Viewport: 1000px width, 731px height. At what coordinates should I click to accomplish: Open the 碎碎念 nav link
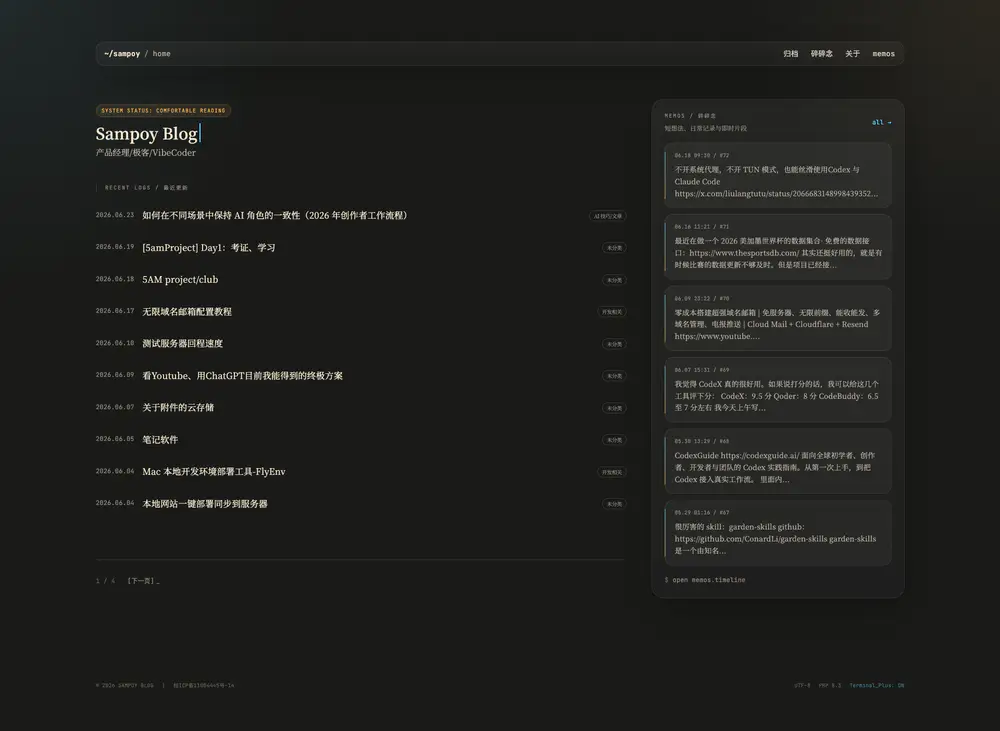tap(821, 54)
